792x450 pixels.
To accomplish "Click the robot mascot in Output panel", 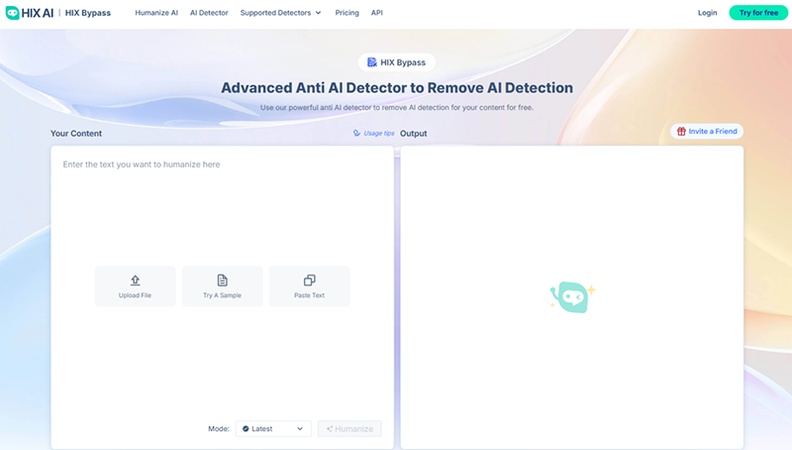I will pos(572,297).
